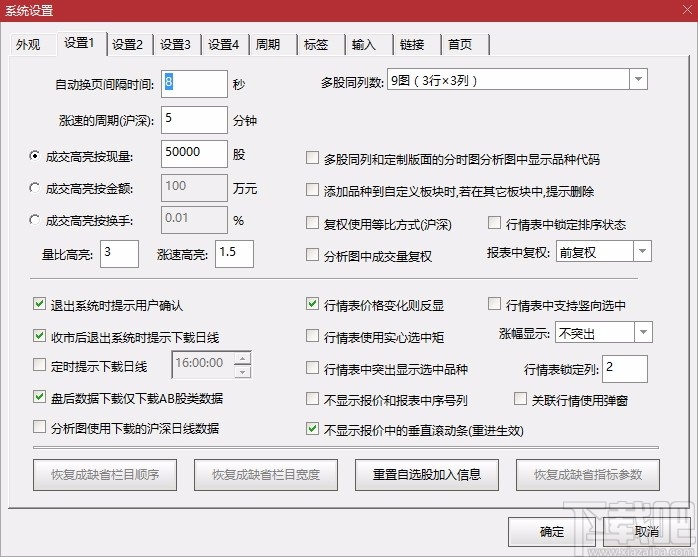Click the 50000 股 input field

click(x=194, y=154)
